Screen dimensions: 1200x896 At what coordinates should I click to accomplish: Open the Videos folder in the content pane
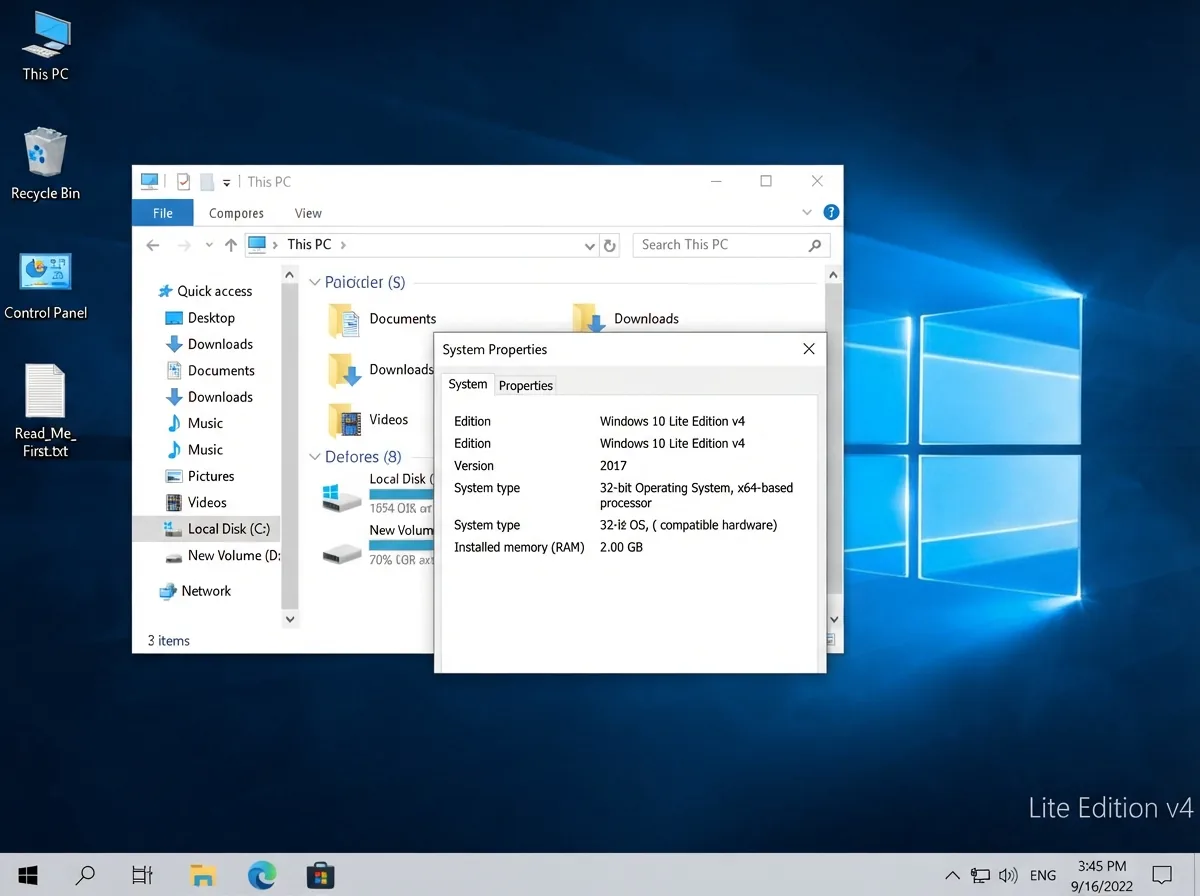click(x=368, y=420)
